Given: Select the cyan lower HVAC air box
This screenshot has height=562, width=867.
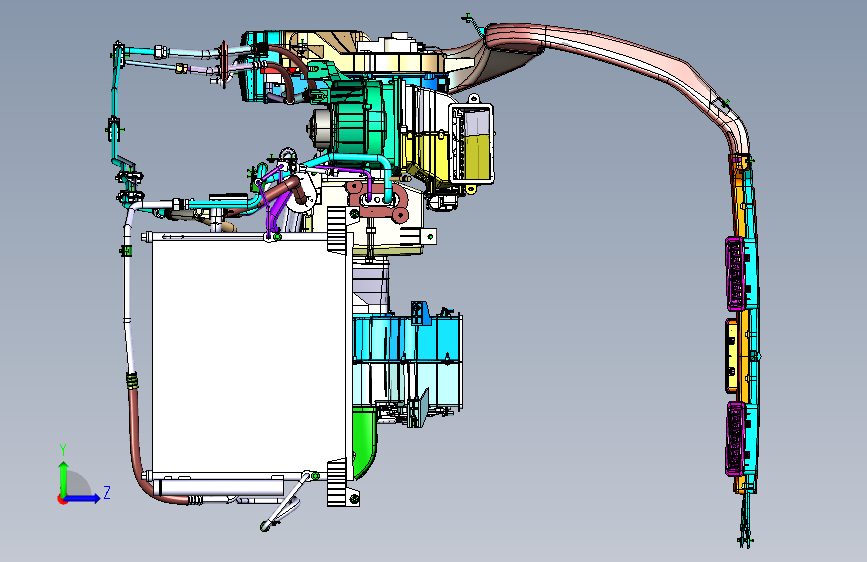Looking at the screenshot, I should 406,360.
